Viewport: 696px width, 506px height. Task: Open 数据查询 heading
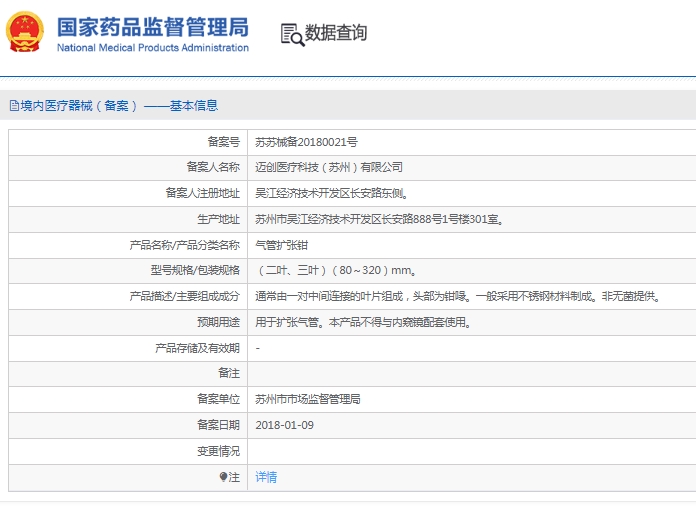336,33
